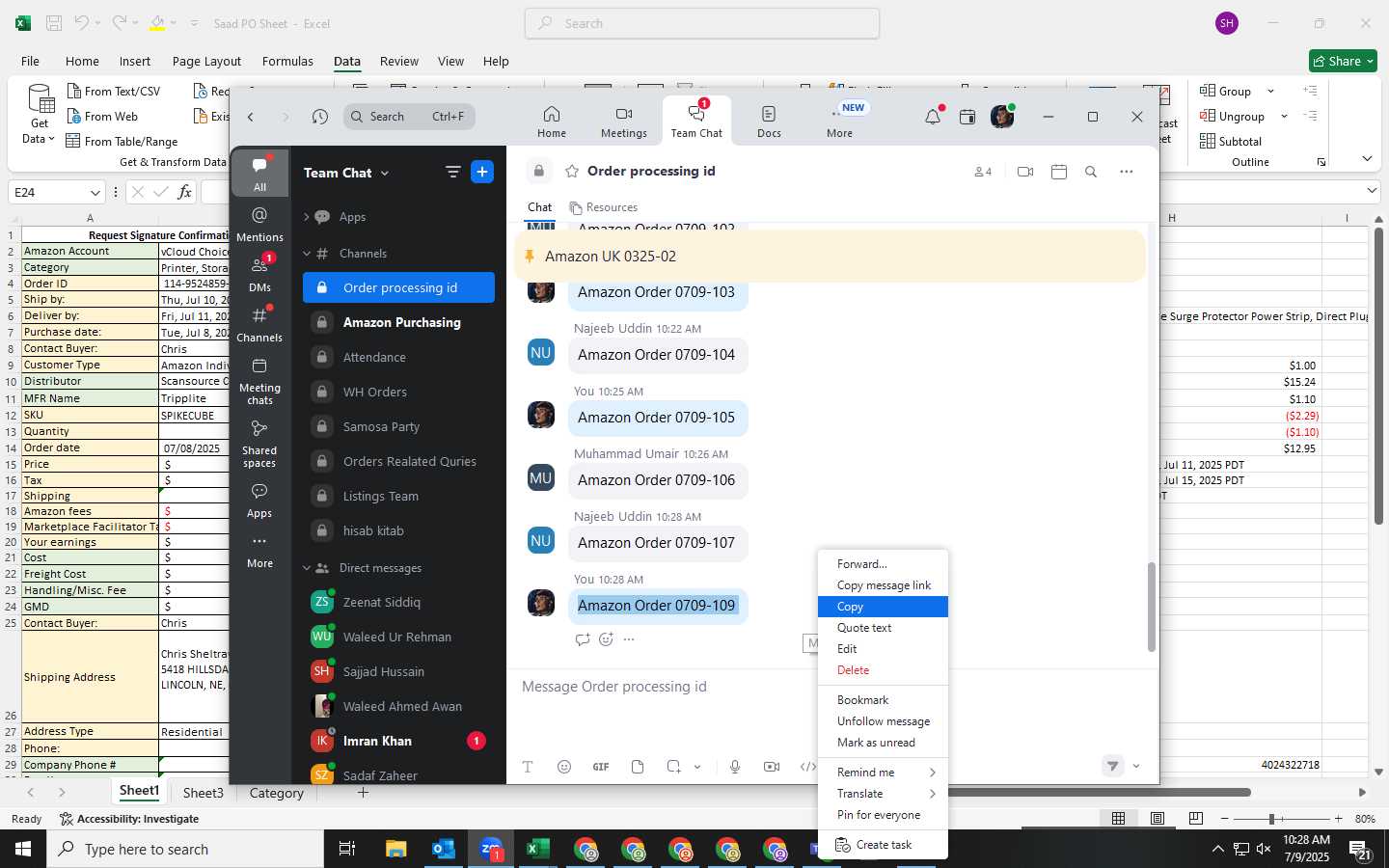Screen dimensions: 1389x868
Task: Add emoji reaction to message 0709-109
Action: point(606,639)
